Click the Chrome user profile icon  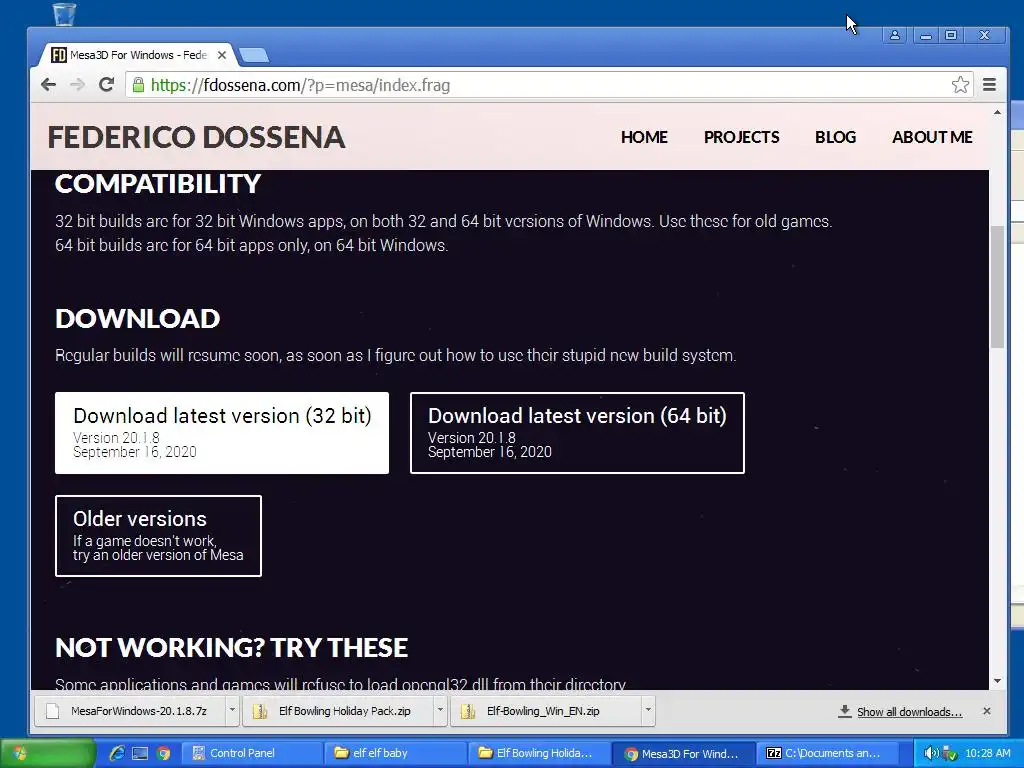coord(895,35)
